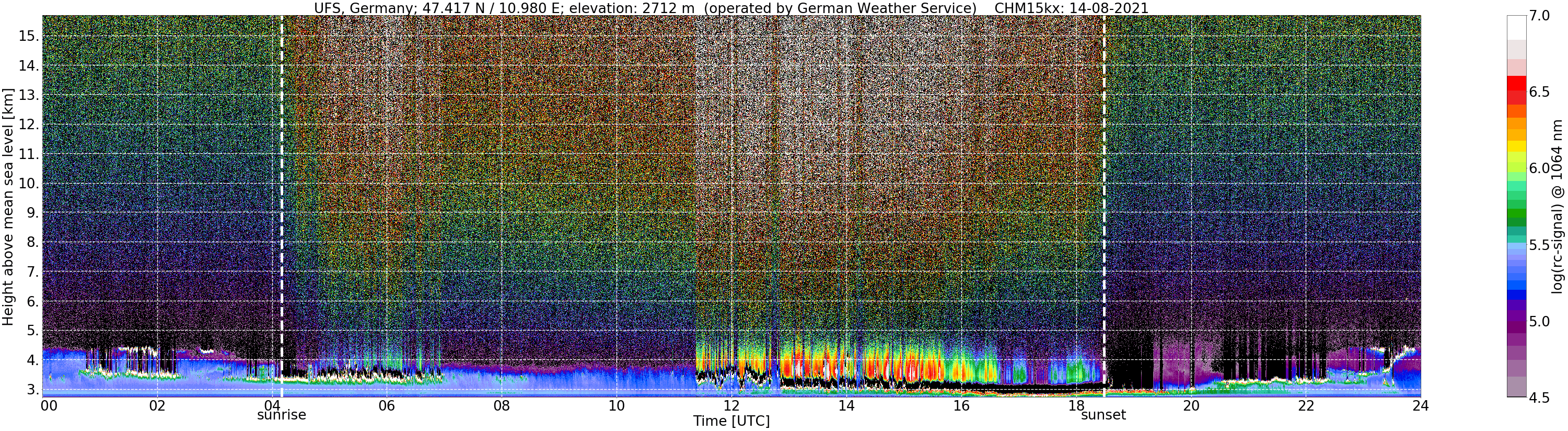Image resolution: width=1568 pixels, height=431 pixels.
Task: Click the '5.' height tick label
Action: tap(32, 331)
